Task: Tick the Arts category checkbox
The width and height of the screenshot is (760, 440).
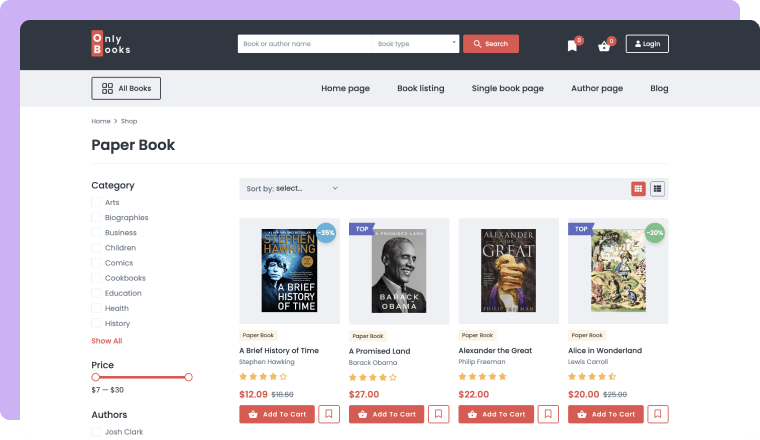Action: [x=96, y=202]
